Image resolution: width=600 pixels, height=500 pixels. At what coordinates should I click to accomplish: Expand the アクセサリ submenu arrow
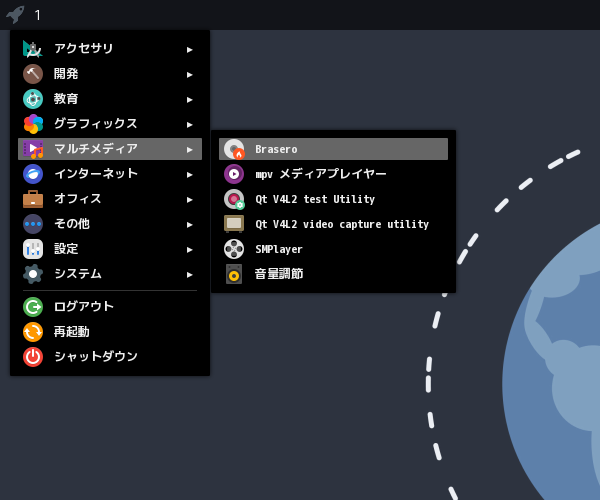(189, 50)
